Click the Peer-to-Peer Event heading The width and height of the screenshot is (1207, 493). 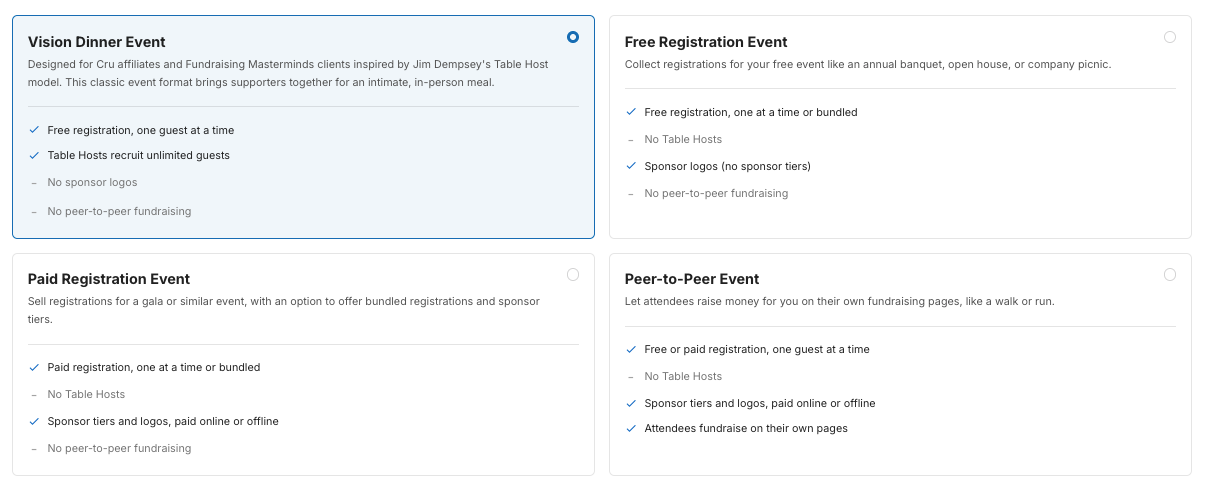point(692,279)
